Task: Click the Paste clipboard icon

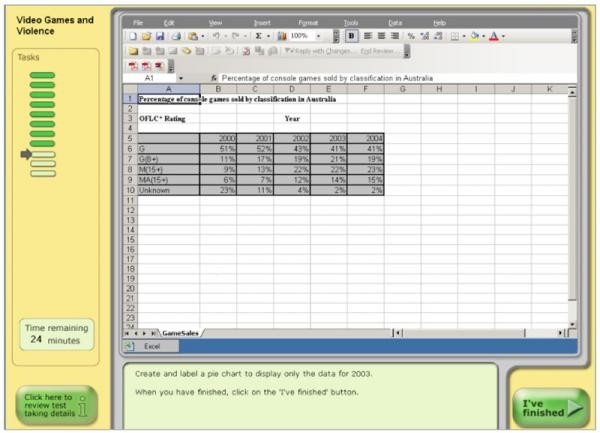Action: point(193,36)
